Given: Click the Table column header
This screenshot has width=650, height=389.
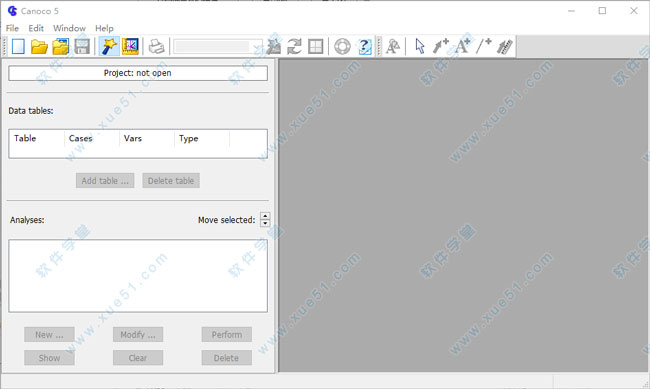Looking at the screenshot, I should (36, 139).
